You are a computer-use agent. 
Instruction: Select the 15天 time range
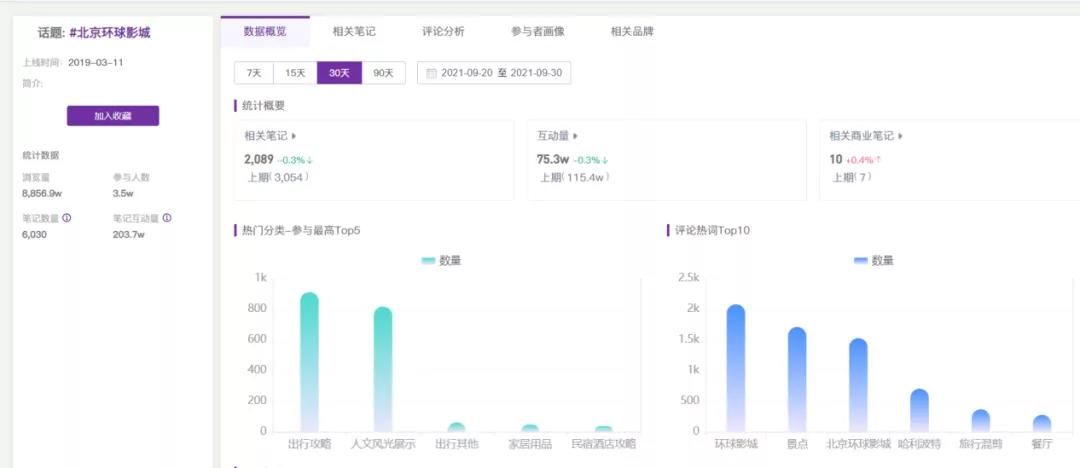point(295,73)
